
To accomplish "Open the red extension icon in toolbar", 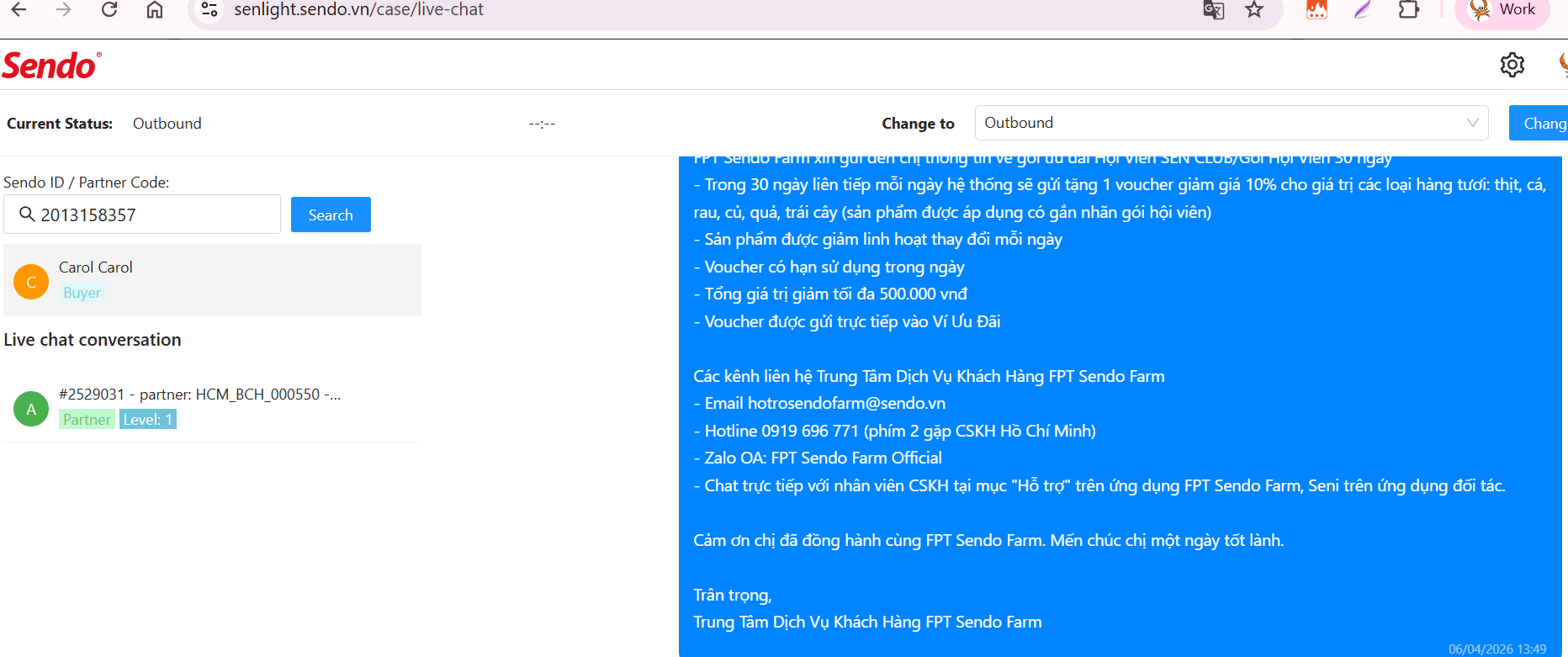I will click(1316, 9).
